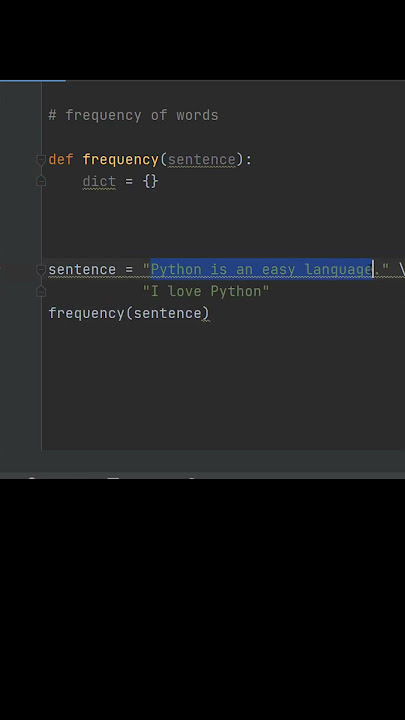Click the "I love Python" string

coord(206,291)
